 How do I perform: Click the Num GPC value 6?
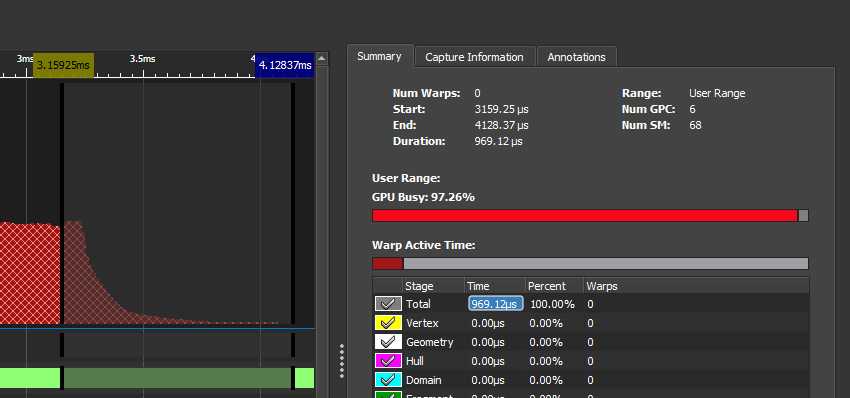coord(692,110)
